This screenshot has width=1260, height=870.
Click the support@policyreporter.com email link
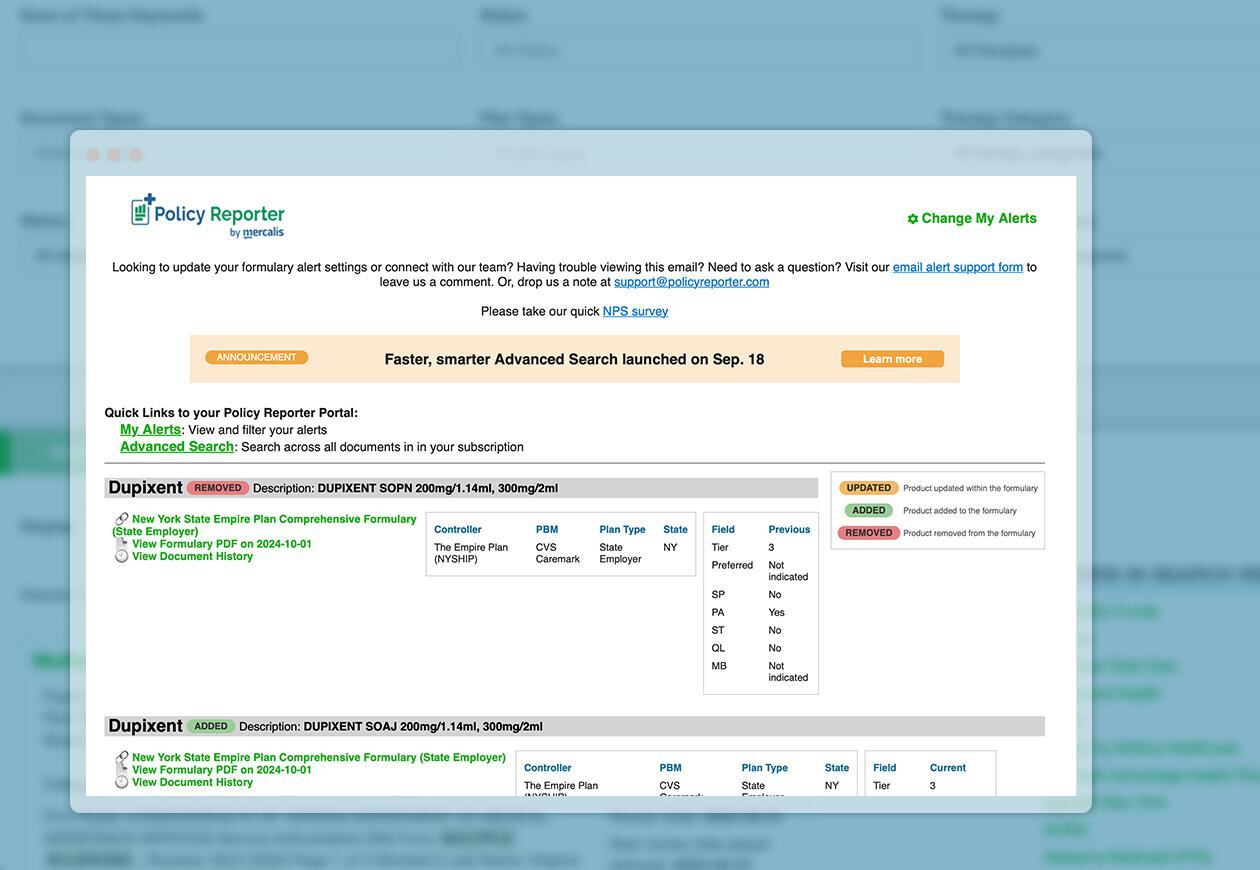click(x=691, y=282)
